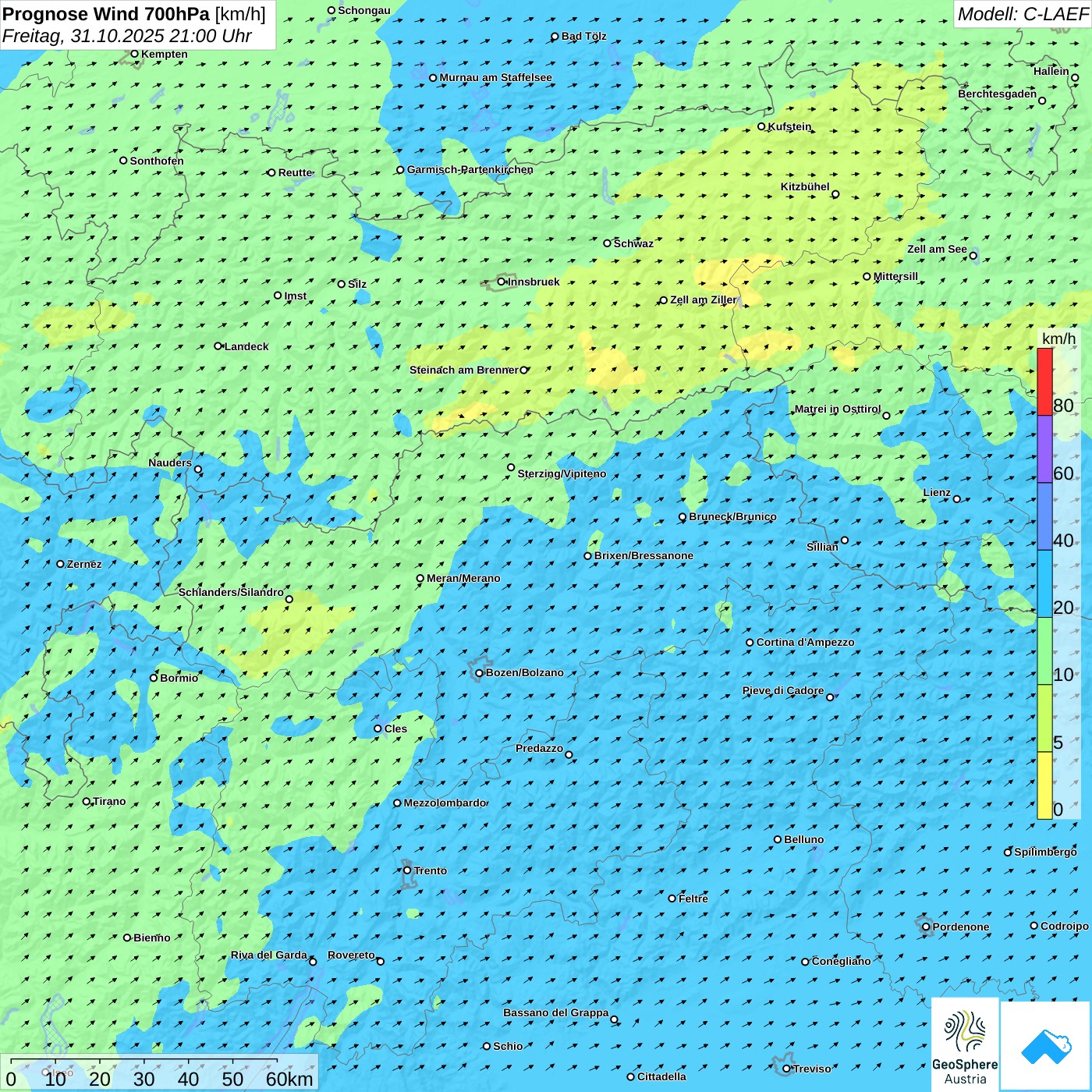Click the Kufstein city label
The image size is (1092, 1092).
(789, 126)
